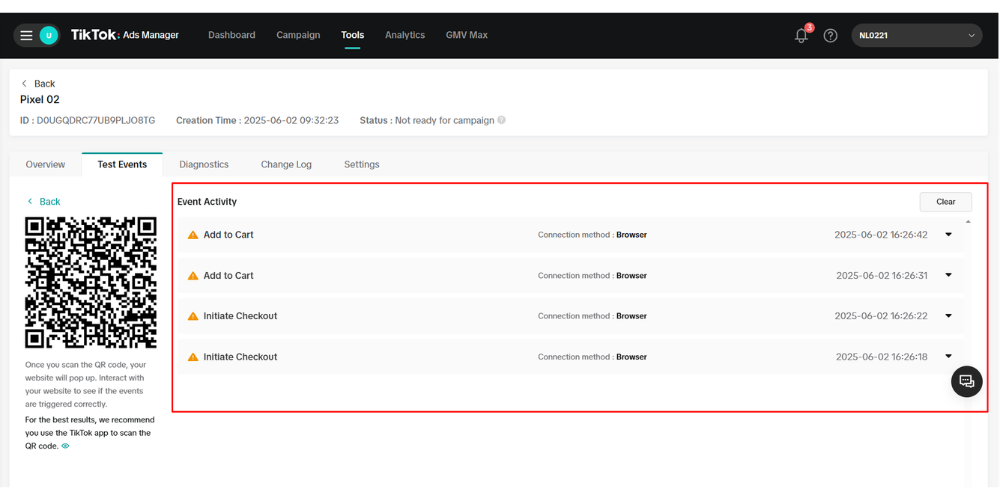
Task: Click Not ready for campaign status text
Action: pyautogui.click(x=445, y=120)
